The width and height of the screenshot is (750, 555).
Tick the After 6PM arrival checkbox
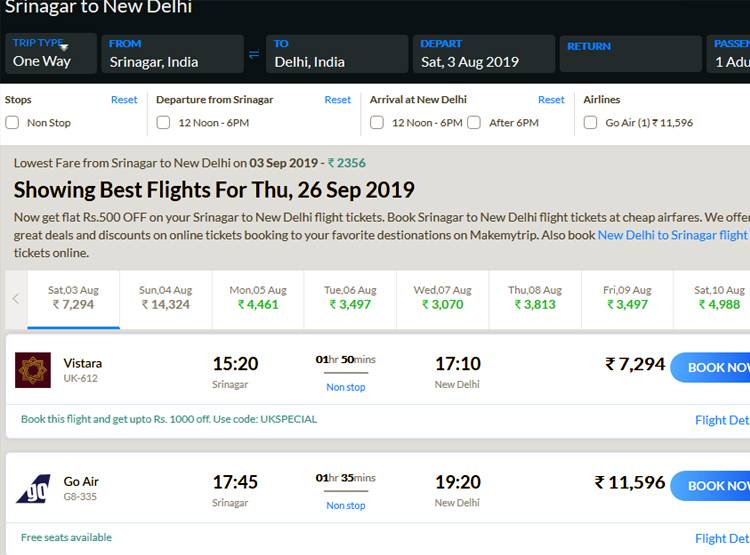pos(477,123)
